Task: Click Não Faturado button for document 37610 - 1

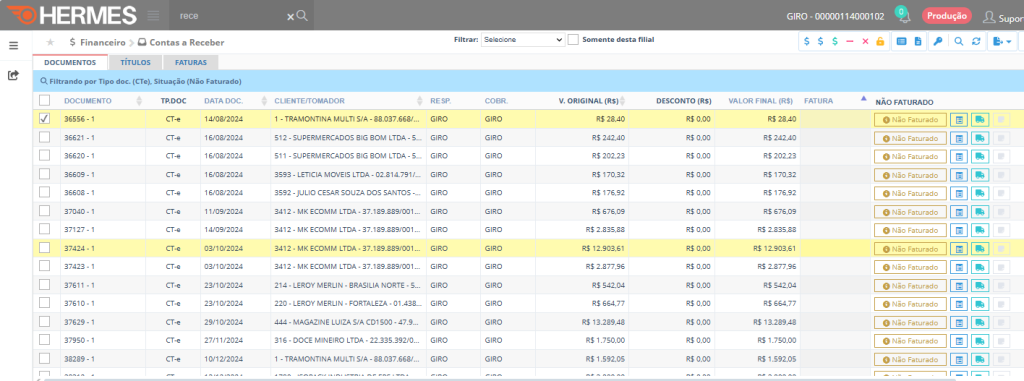Action: pos(910,304)
